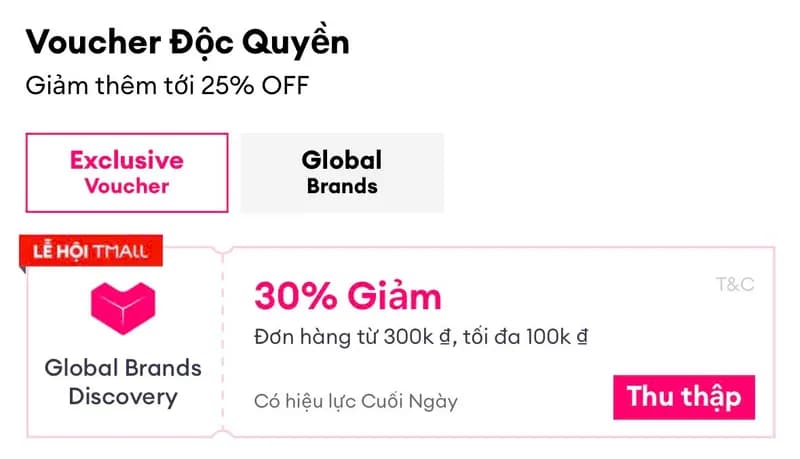Open the T&C terms link
The width and height of the screenshot is (800, 459).
[735, 285]
